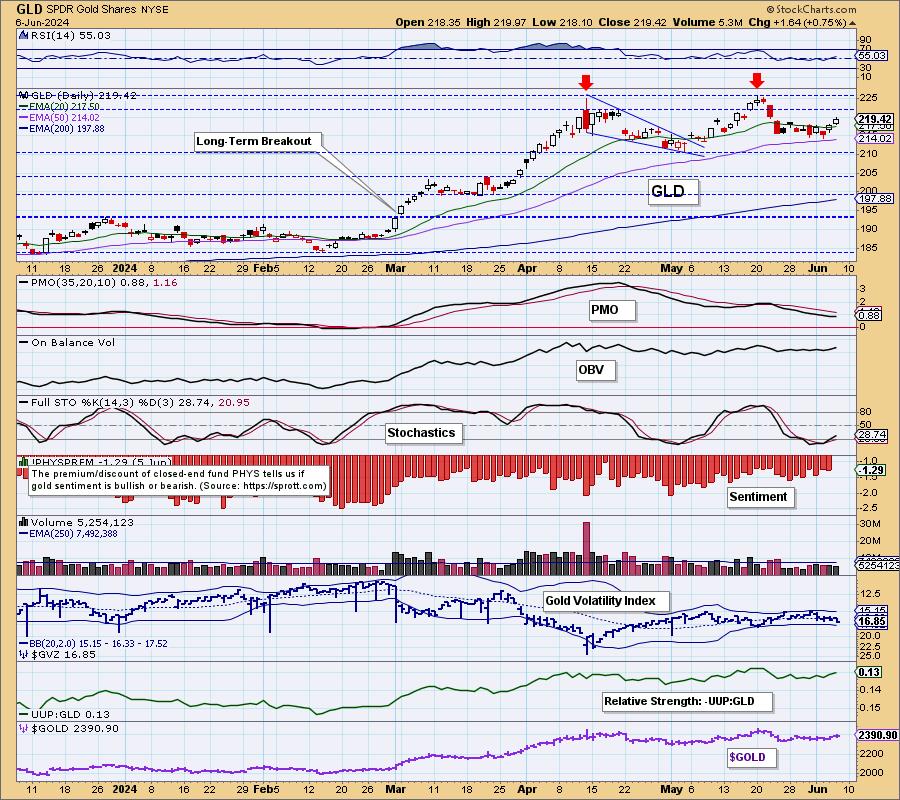Click the 0.13 relative strength value tag
The image size is (900, 800).
click(869, 672)
